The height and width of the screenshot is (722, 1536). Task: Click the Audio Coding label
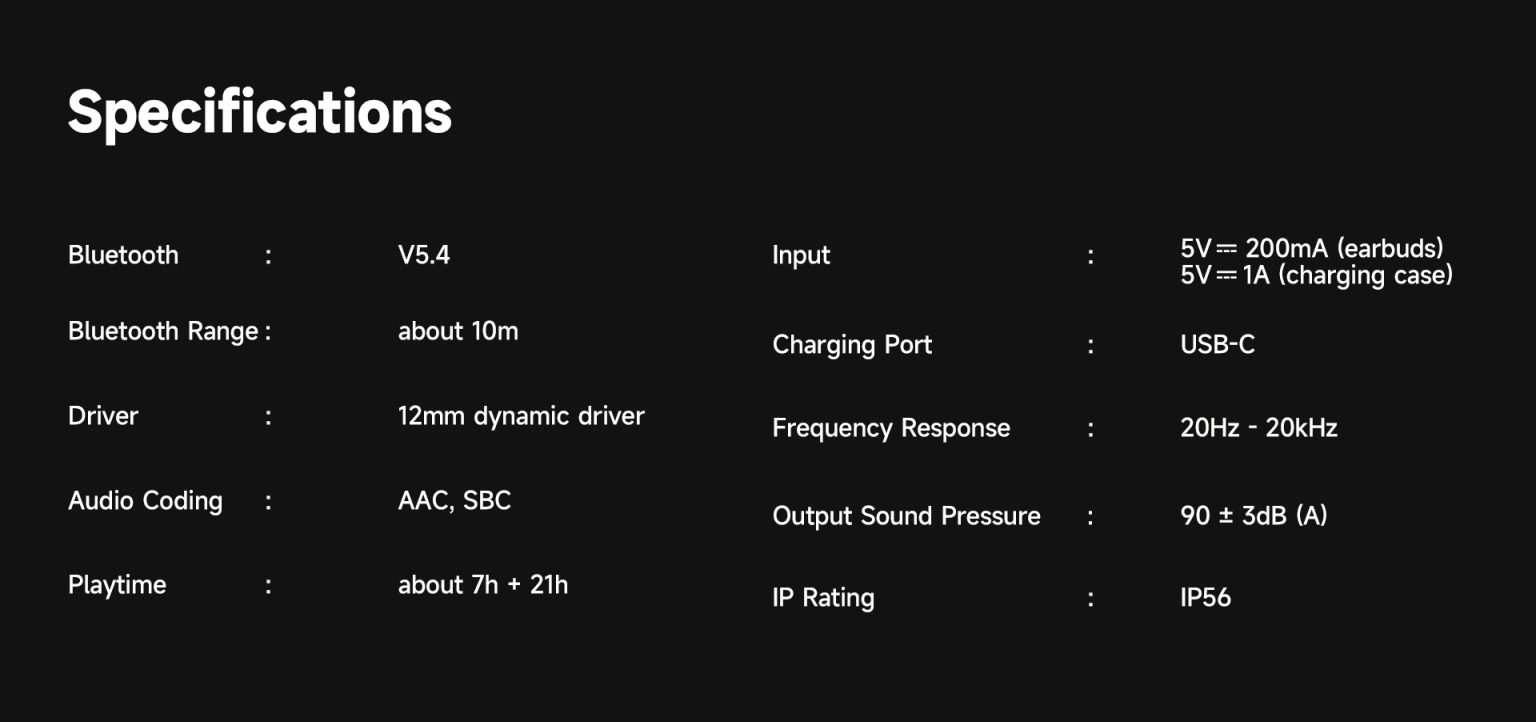(145, 501)
